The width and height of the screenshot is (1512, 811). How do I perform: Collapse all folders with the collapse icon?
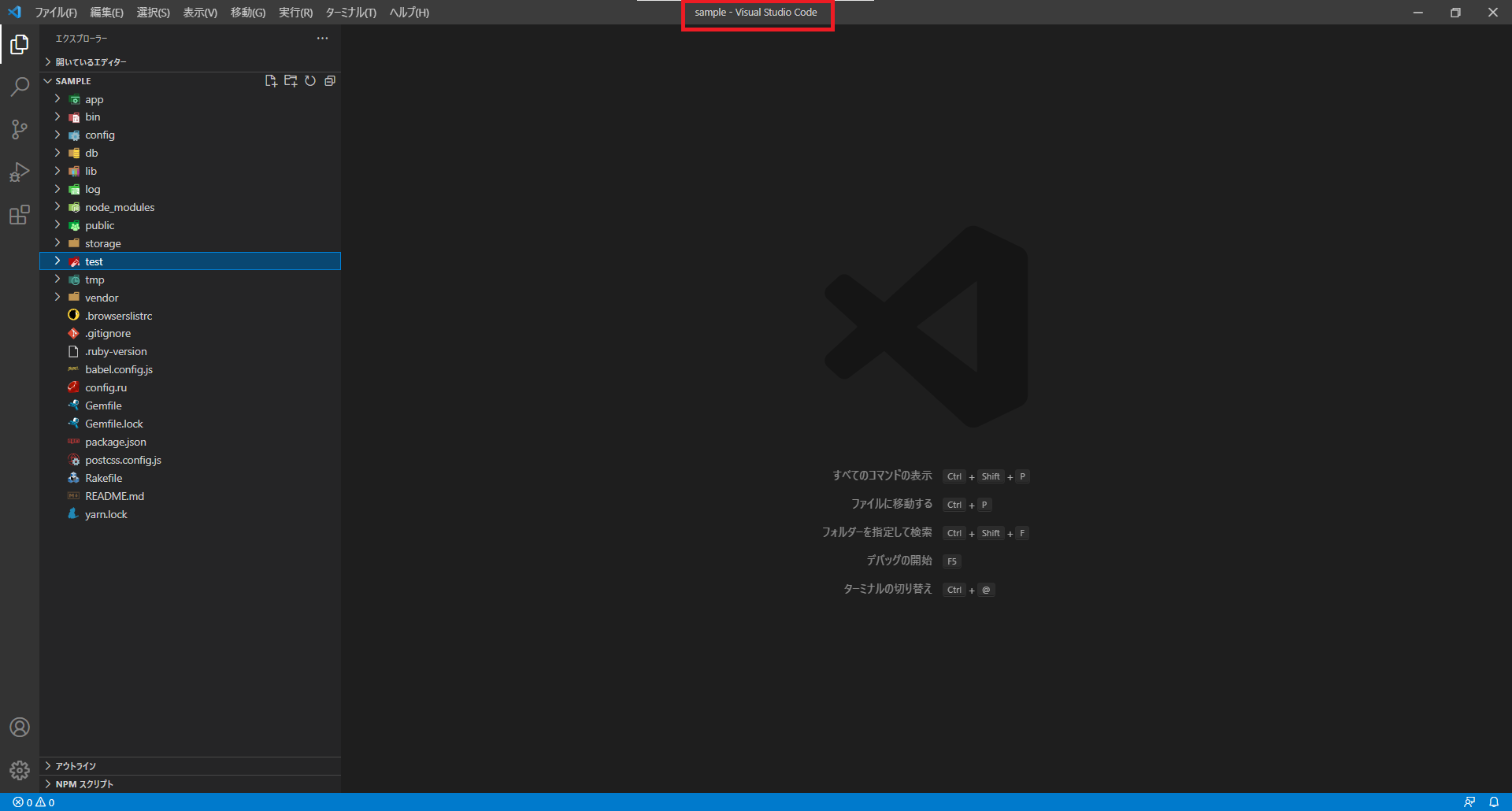click(330, 81)
